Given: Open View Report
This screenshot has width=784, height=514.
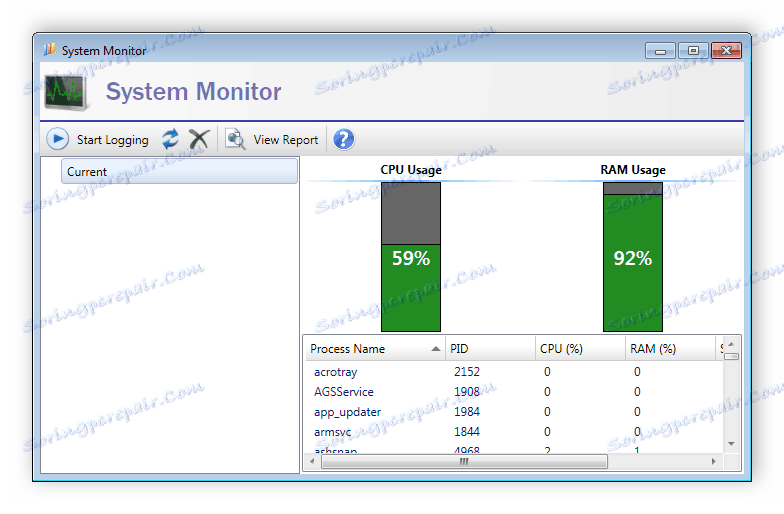Looking at the screenshot, I should (286, 140).
